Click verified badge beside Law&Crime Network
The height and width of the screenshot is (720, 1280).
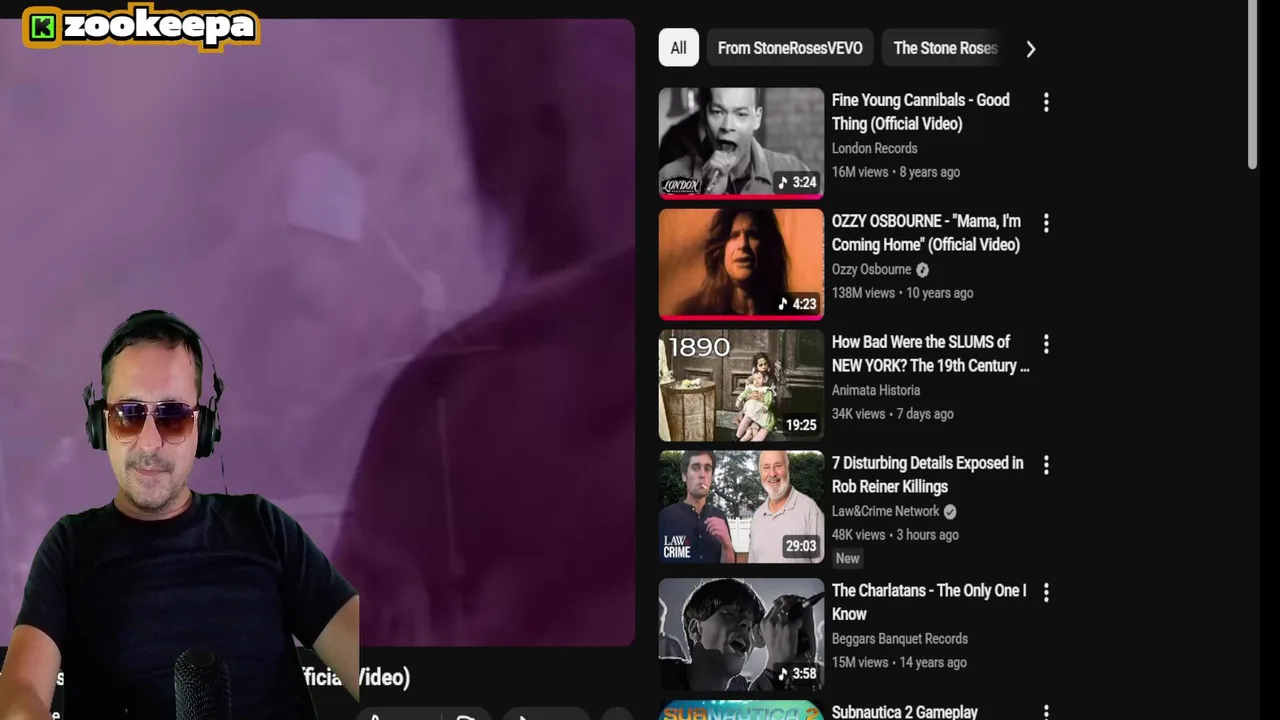(950, 511)
